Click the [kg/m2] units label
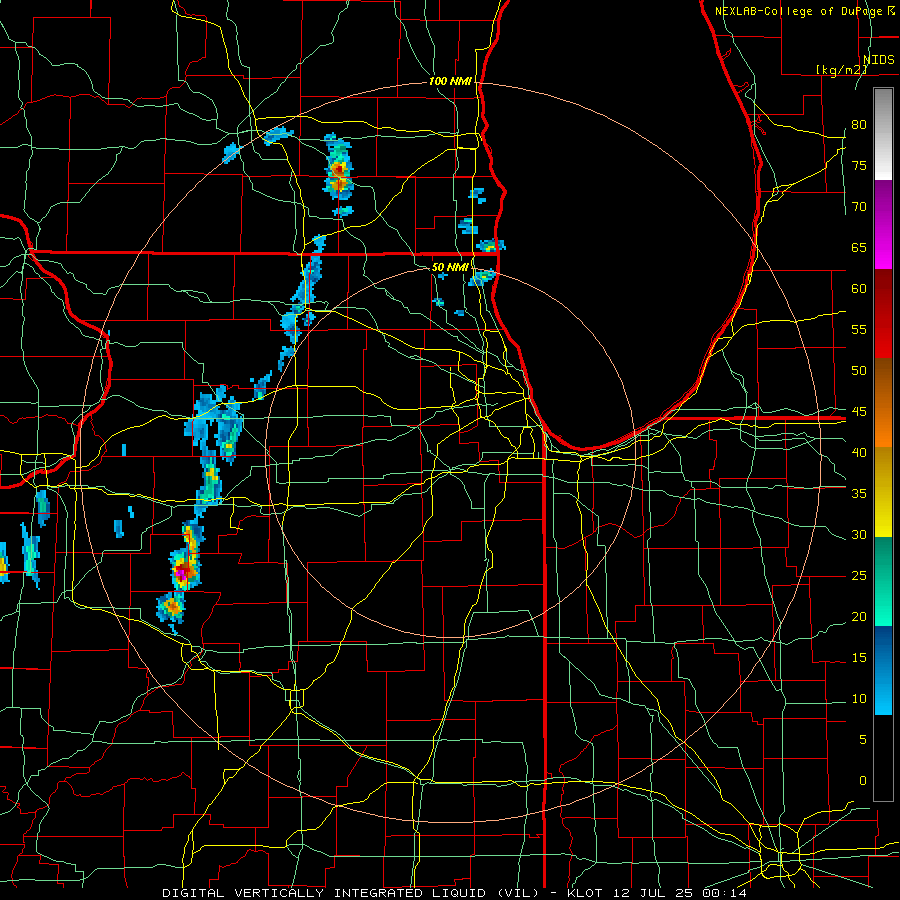900x900 pixels. (841, 69)
